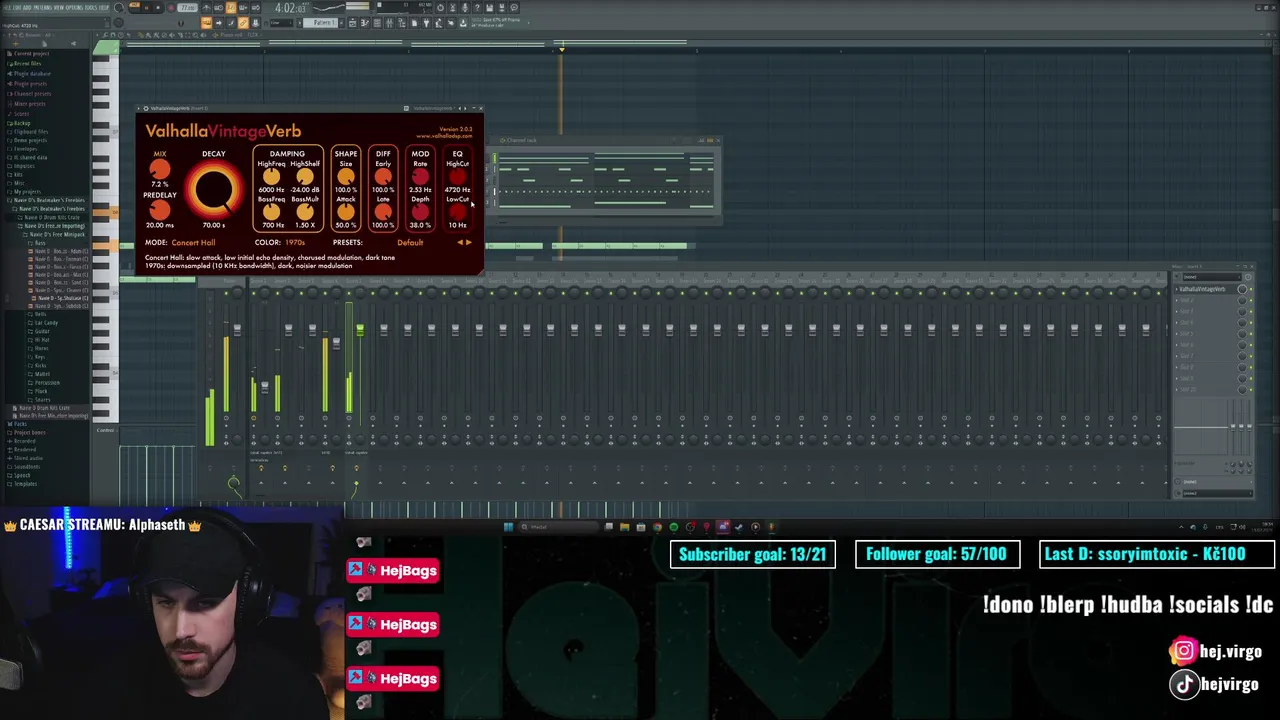Click the previous preset arrow in ValhallaVintageVerb
The height and width of the screenshot is (720, 1280).
pos(460,242)
